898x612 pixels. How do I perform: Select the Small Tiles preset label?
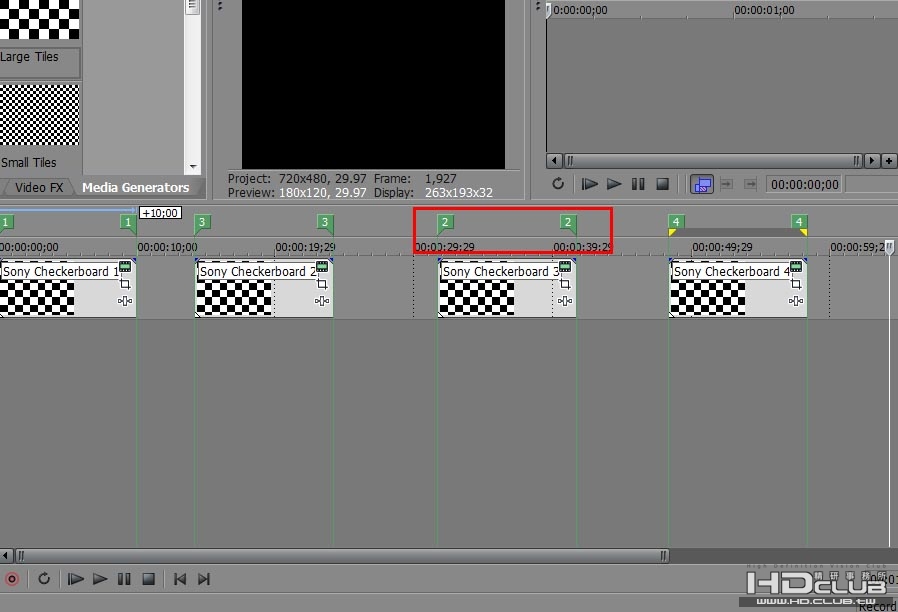point(29,163)
